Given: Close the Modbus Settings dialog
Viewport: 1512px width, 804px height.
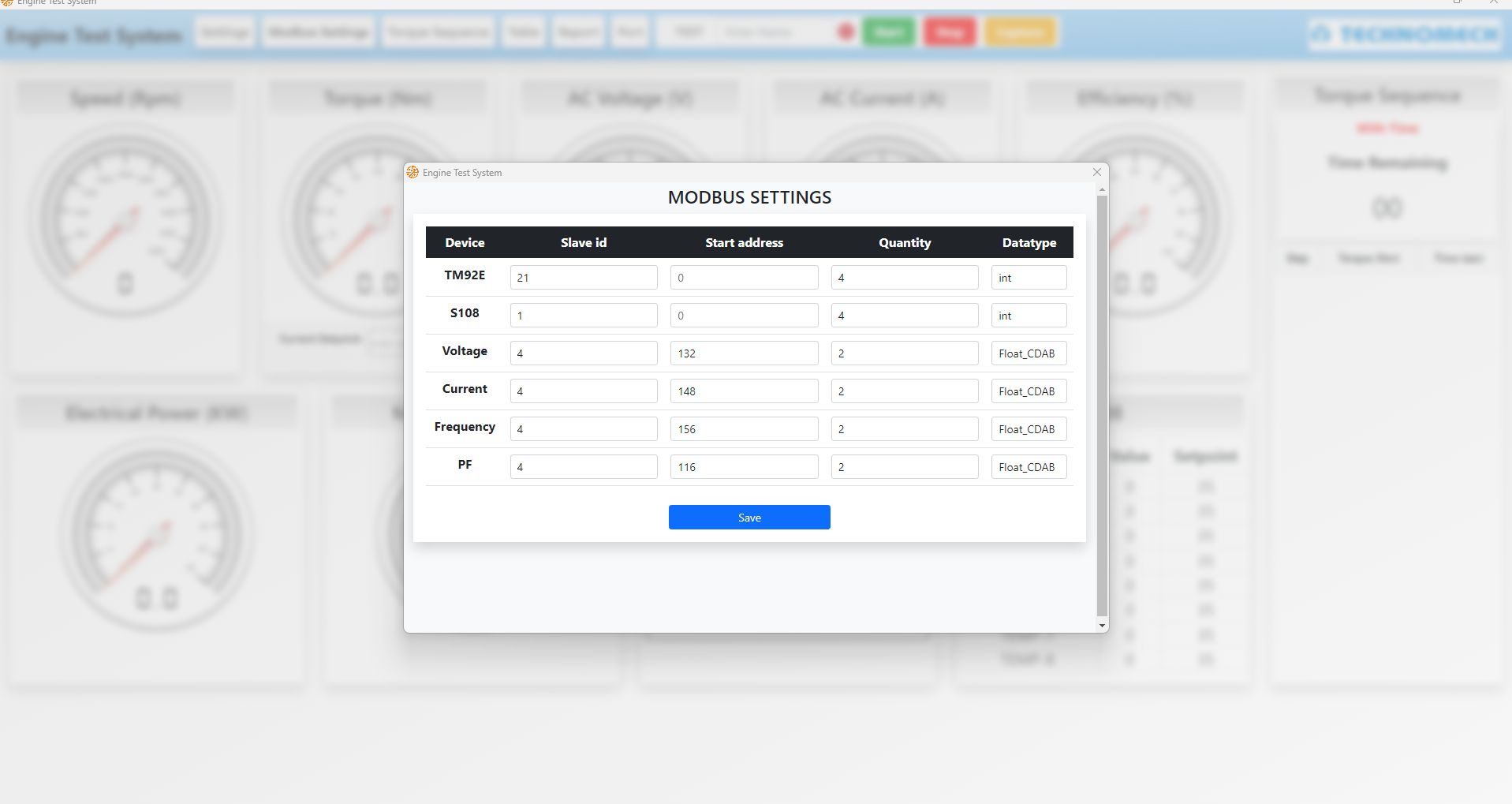Looking at the screenshot, I should click(1096, 172).
